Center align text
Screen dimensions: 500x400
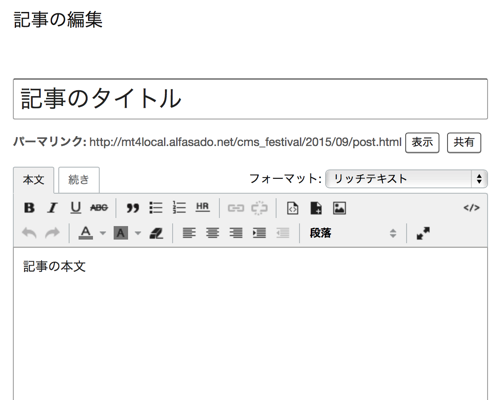[212, 233]
